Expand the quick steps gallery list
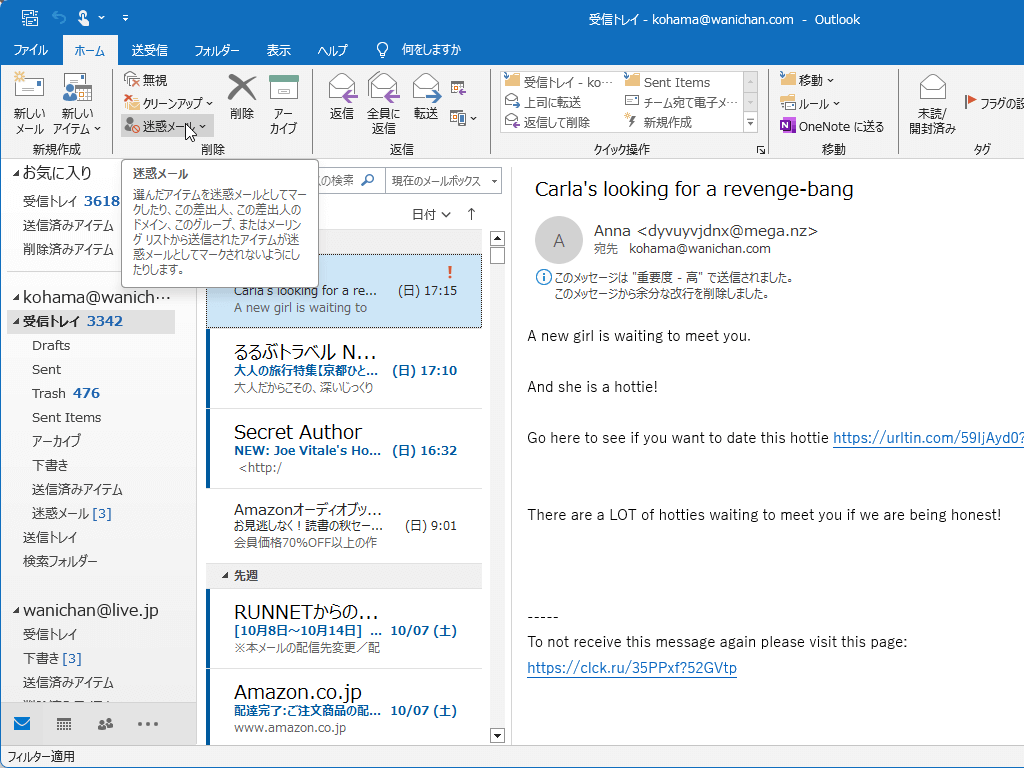 coord(750,122)
